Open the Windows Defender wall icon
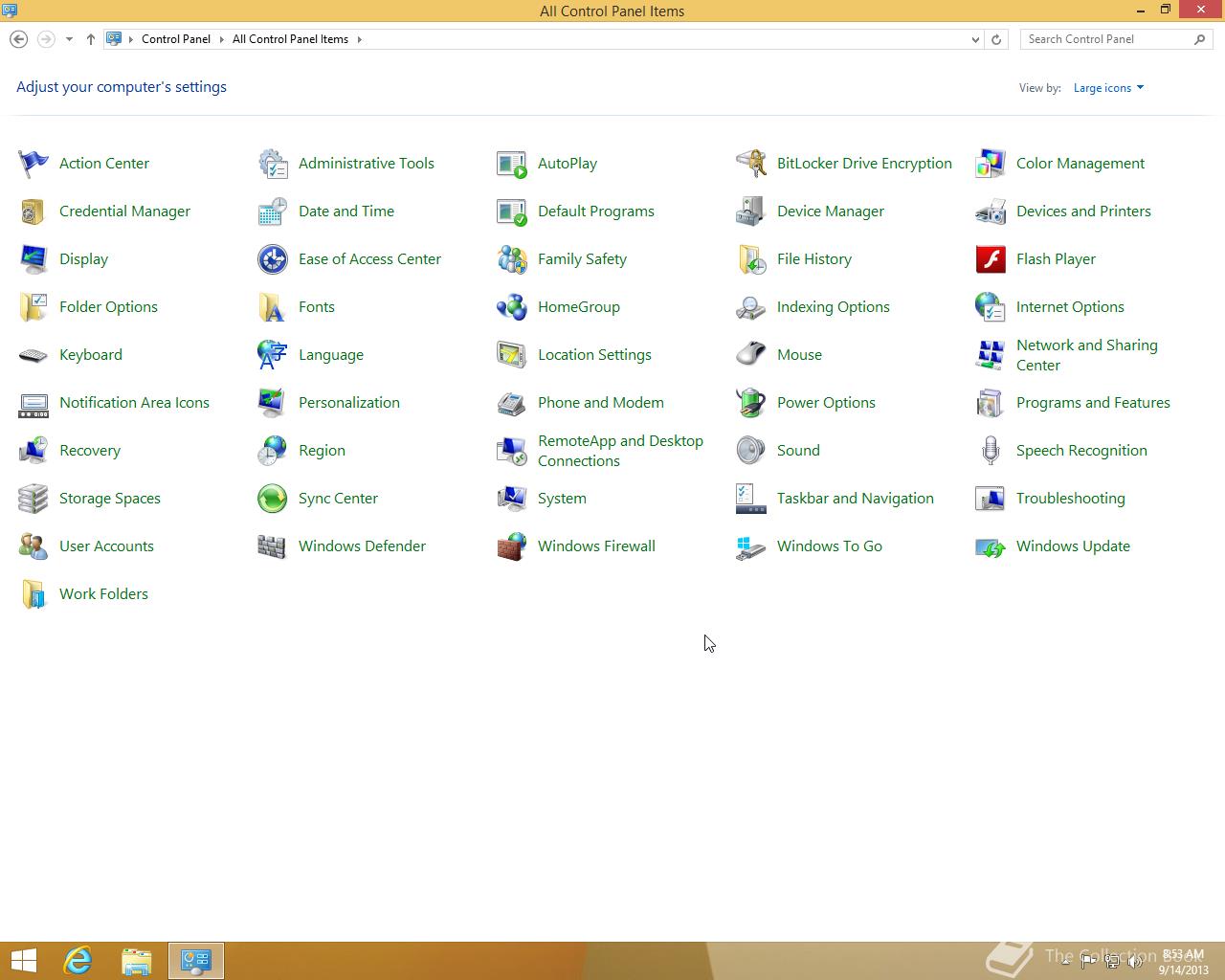 273,546
